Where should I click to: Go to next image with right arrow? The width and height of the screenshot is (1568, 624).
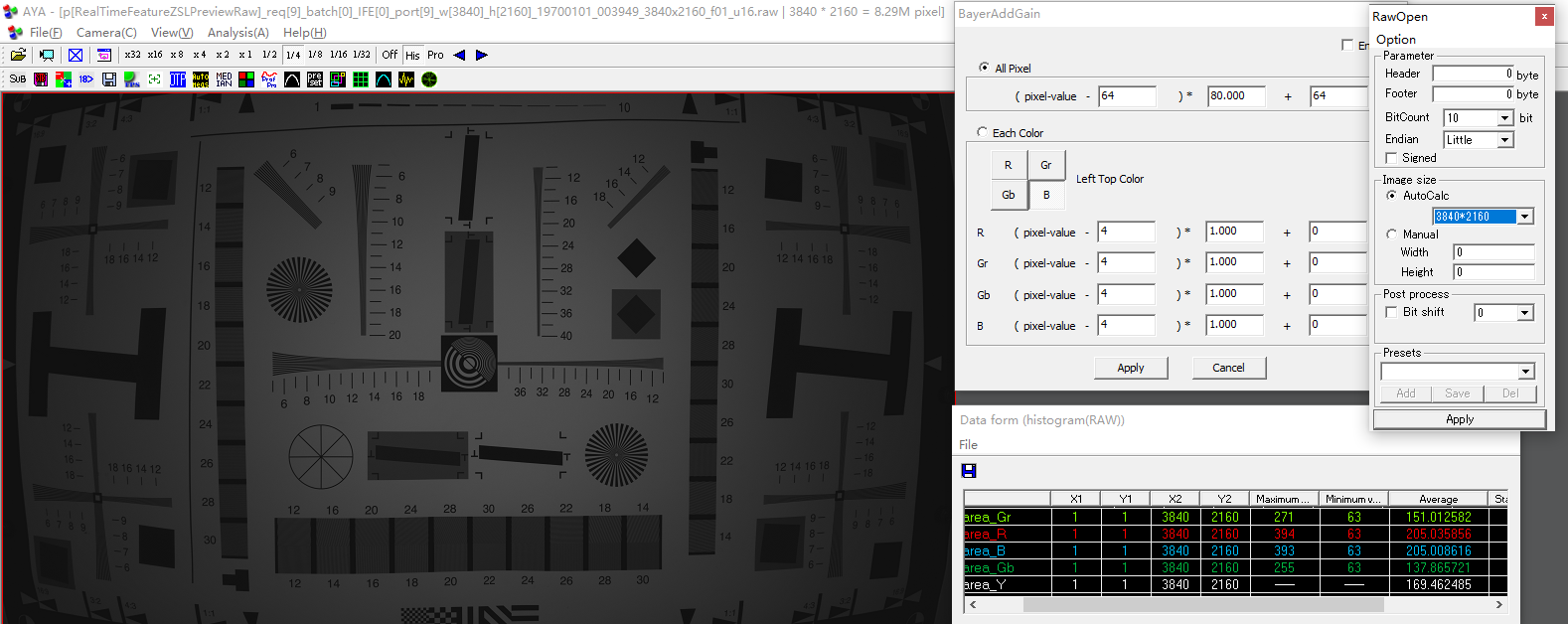482,56
